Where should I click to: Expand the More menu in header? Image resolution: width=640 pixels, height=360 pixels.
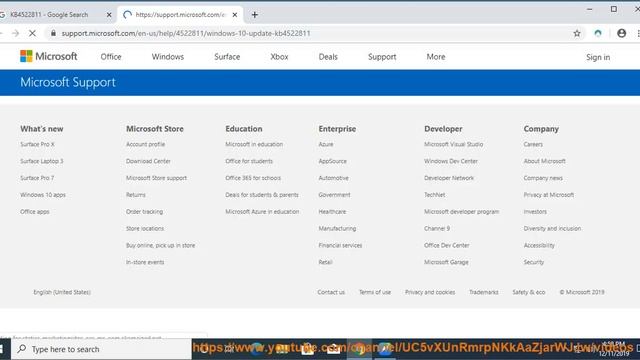tap(436, 57)
